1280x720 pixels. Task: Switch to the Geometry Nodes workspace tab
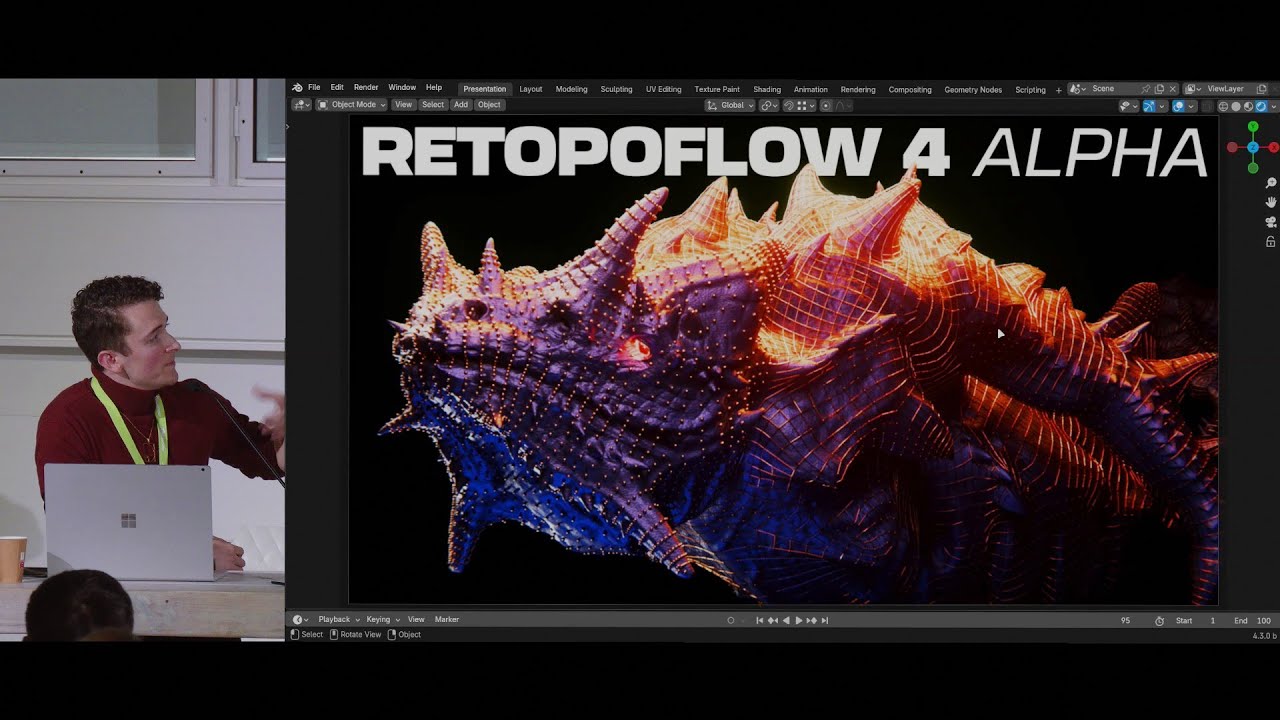tap(973, 89)
